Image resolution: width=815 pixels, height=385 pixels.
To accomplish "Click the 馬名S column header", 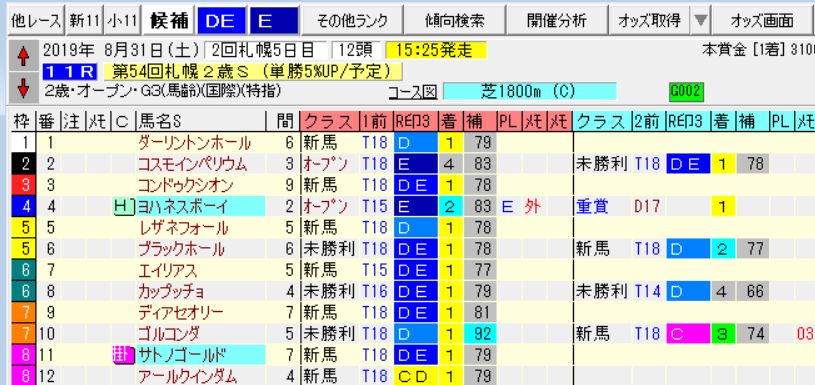I will 200,122.
